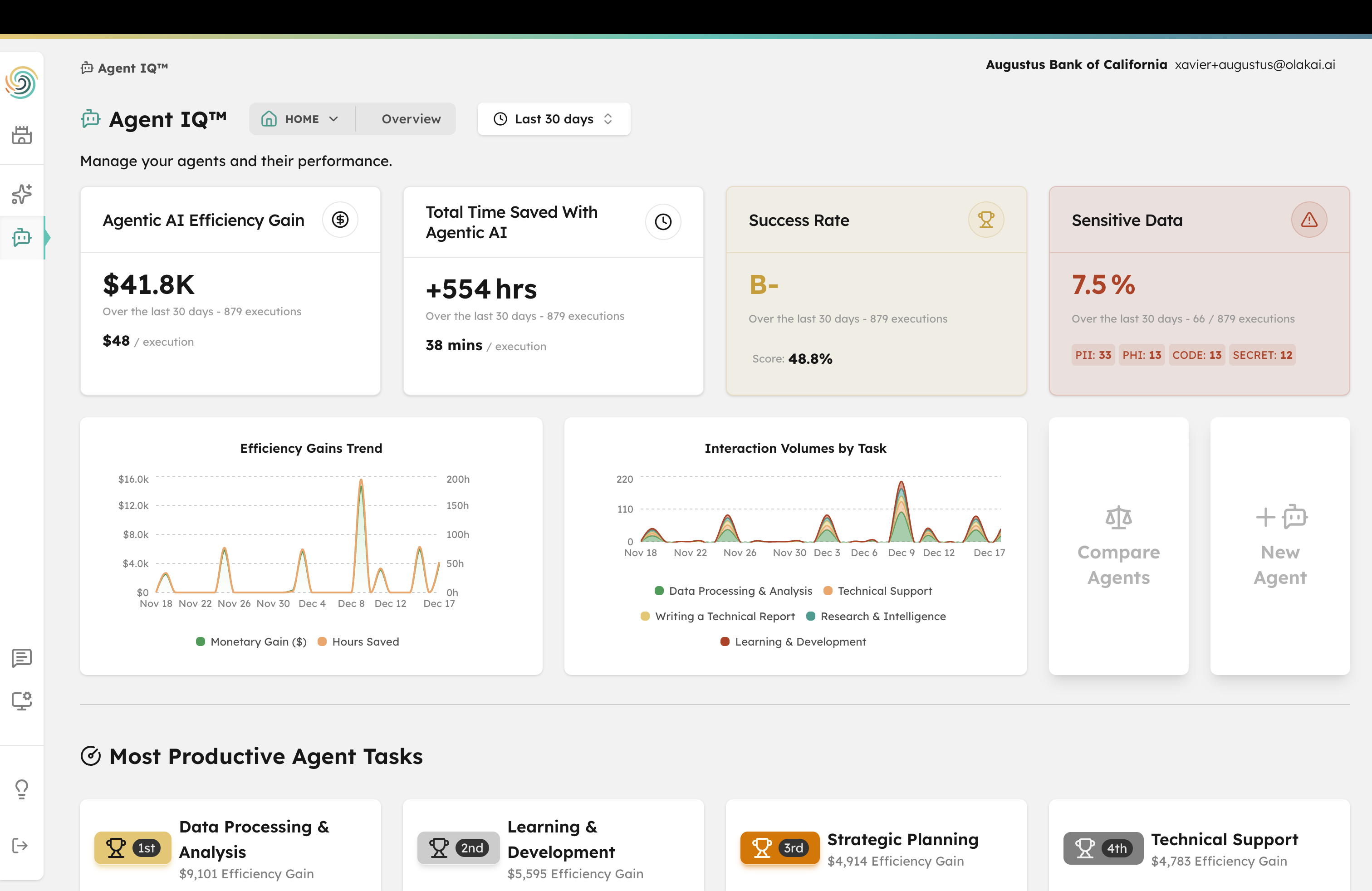Click the dollar icon on Efficiency Gain card
The height and width of the screenshot is (891, 1372).
click(340, 220)
